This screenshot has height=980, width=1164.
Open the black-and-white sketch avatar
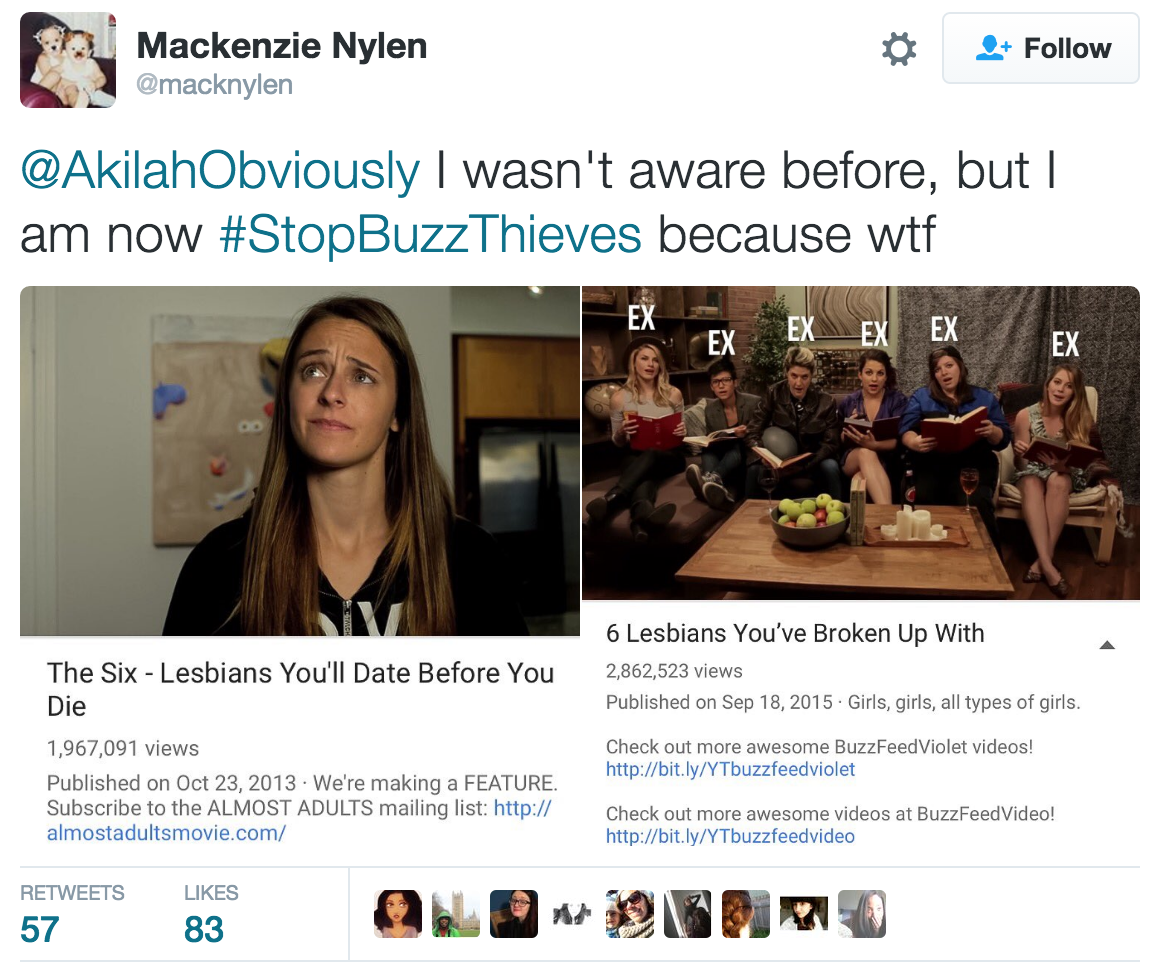572,914
